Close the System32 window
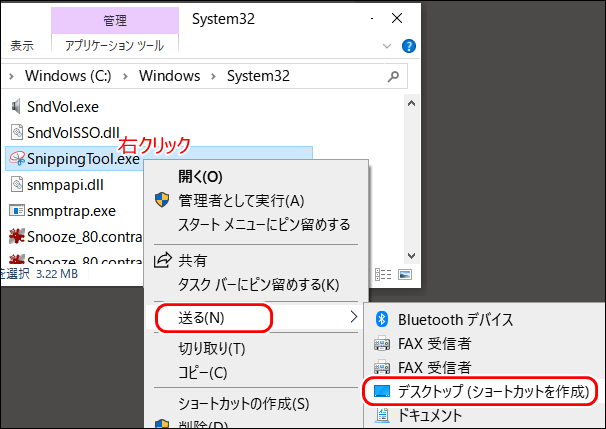The image size is (606, 429). (x=397, y=19)
